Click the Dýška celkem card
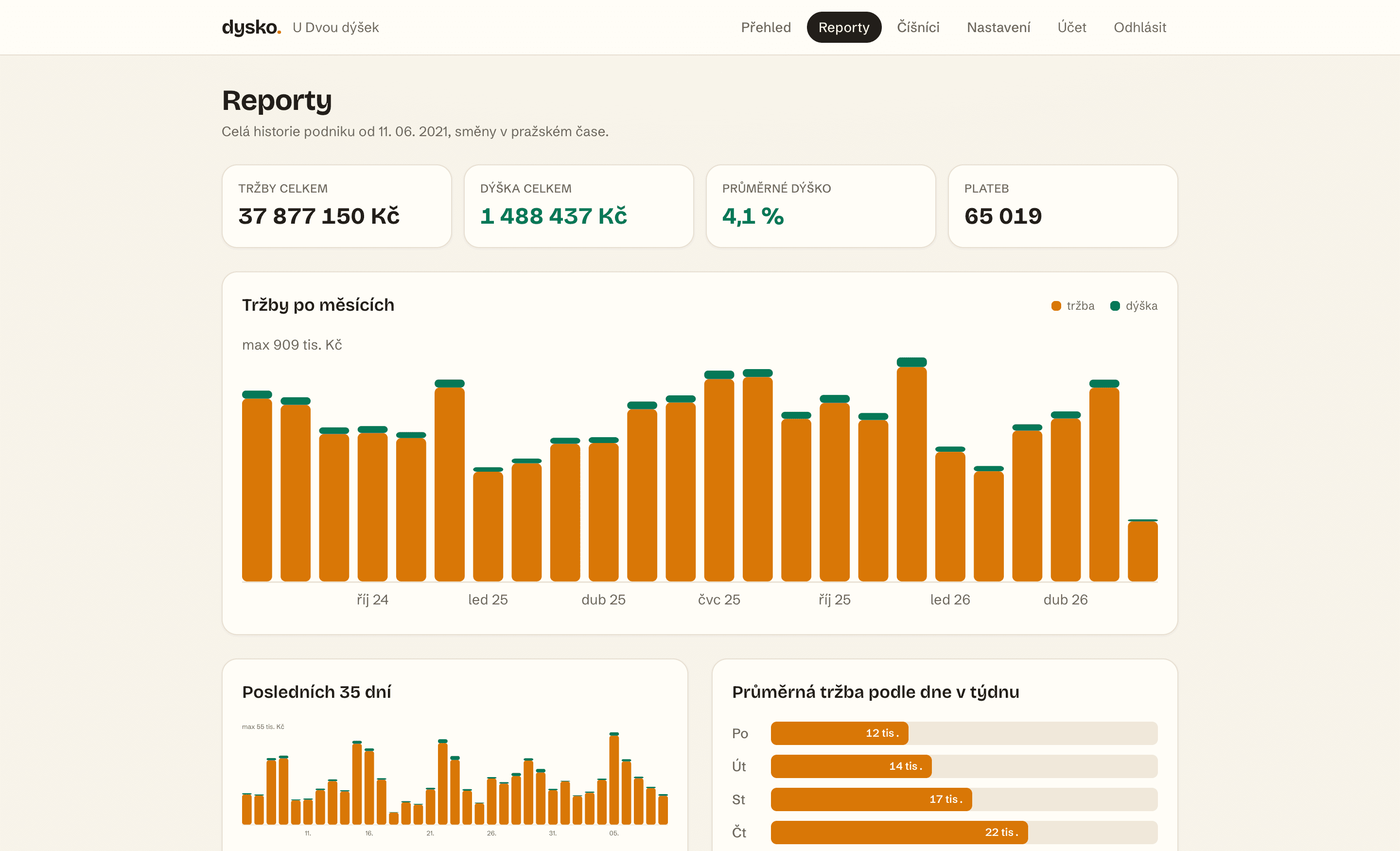Screen dimensions: 1400x851 [578, 206]
